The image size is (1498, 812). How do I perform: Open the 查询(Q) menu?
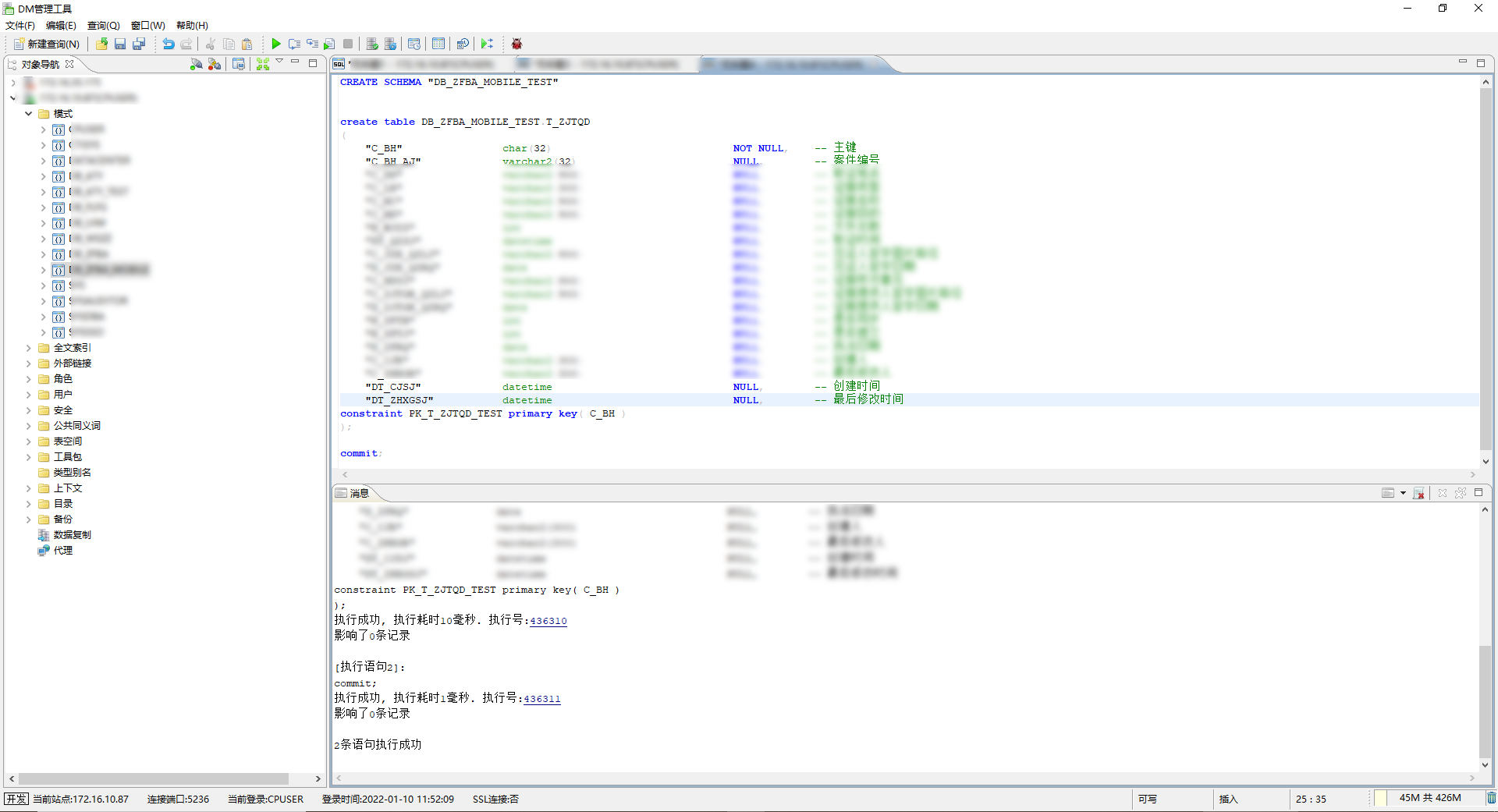[101, 25]
